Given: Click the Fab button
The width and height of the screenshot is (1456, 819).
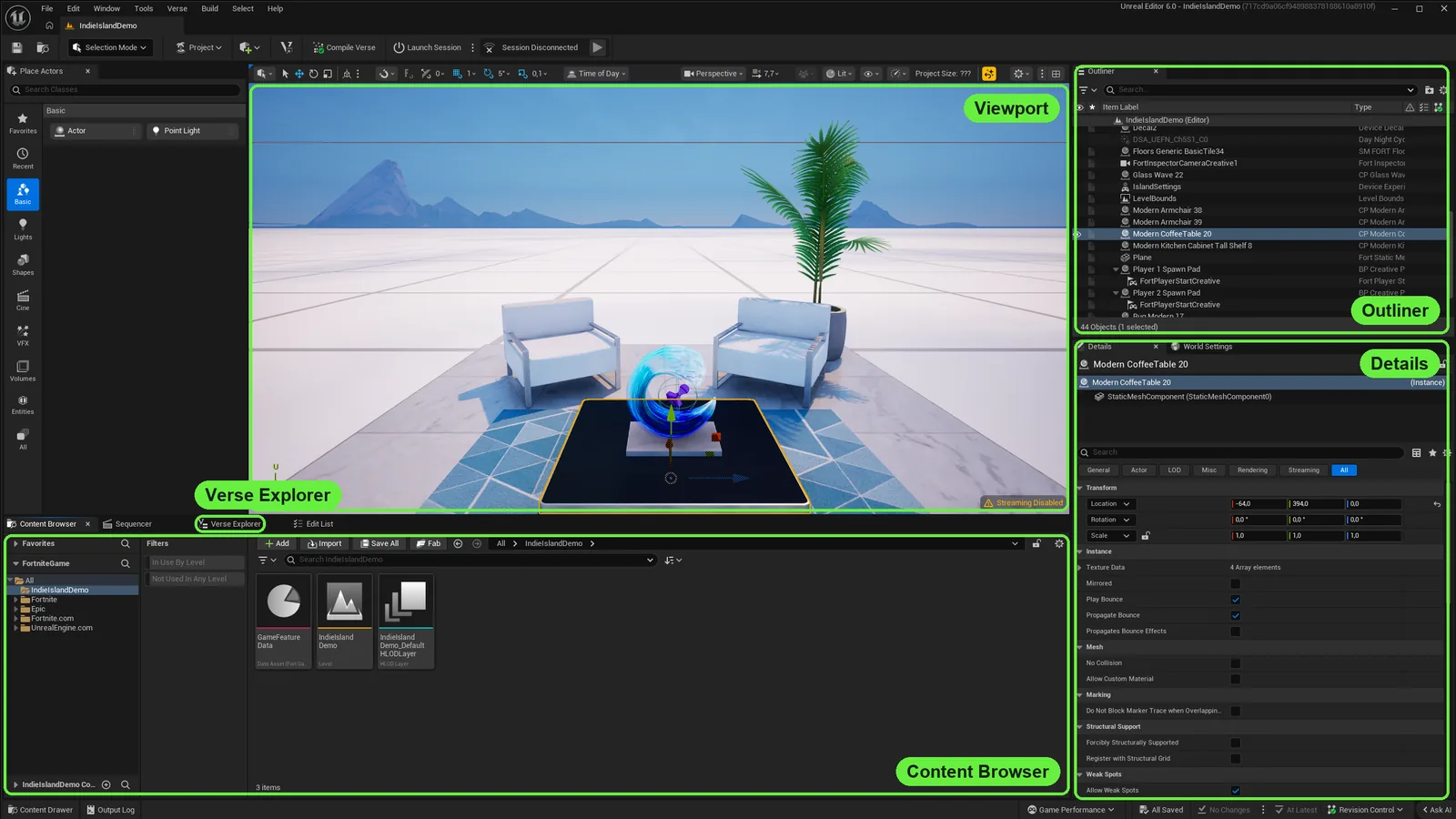Looking at the screenshot, I should (x=429, y=543).
